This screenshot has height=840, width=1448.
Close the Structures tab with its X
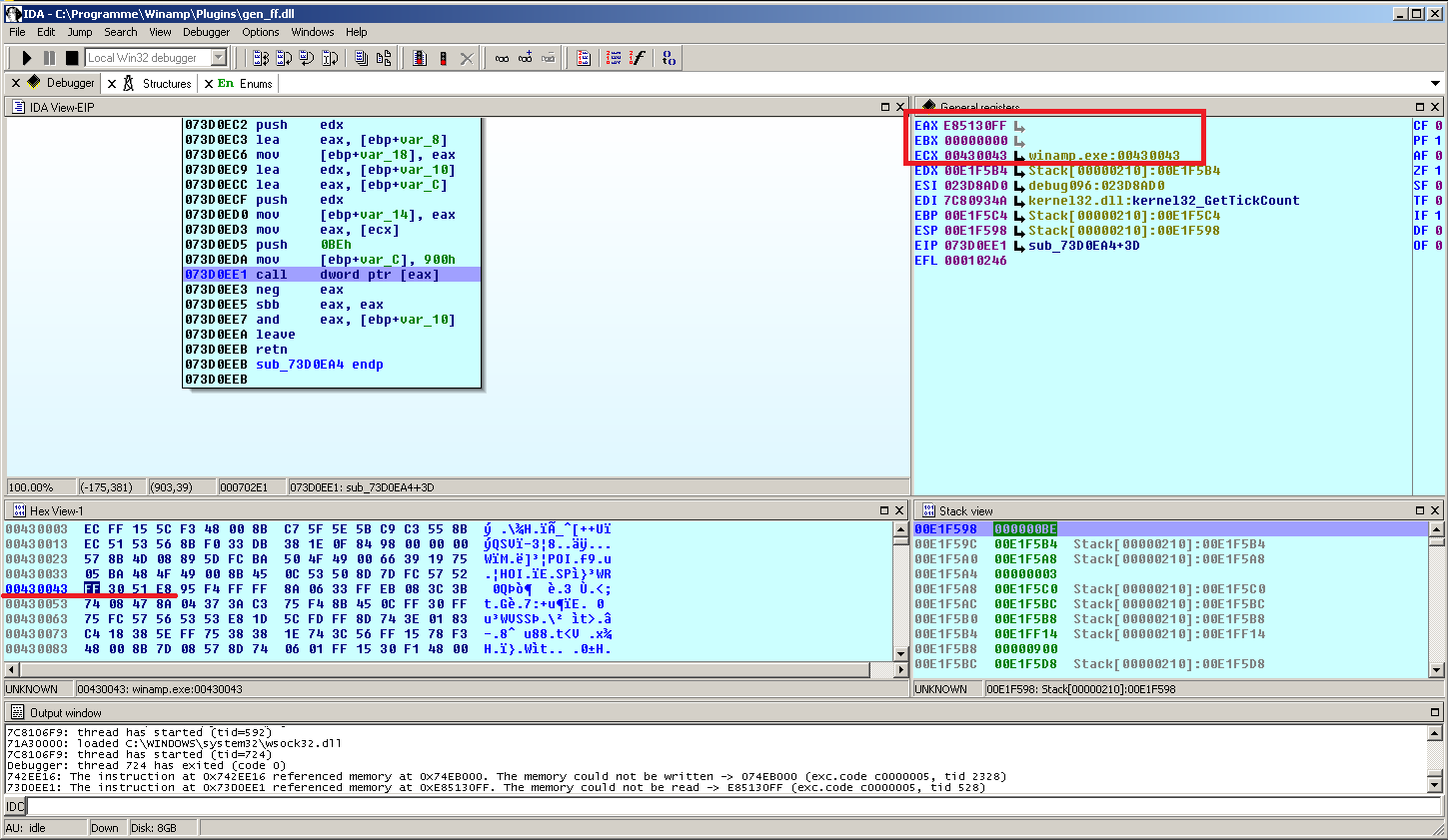(x=112, y=84)
